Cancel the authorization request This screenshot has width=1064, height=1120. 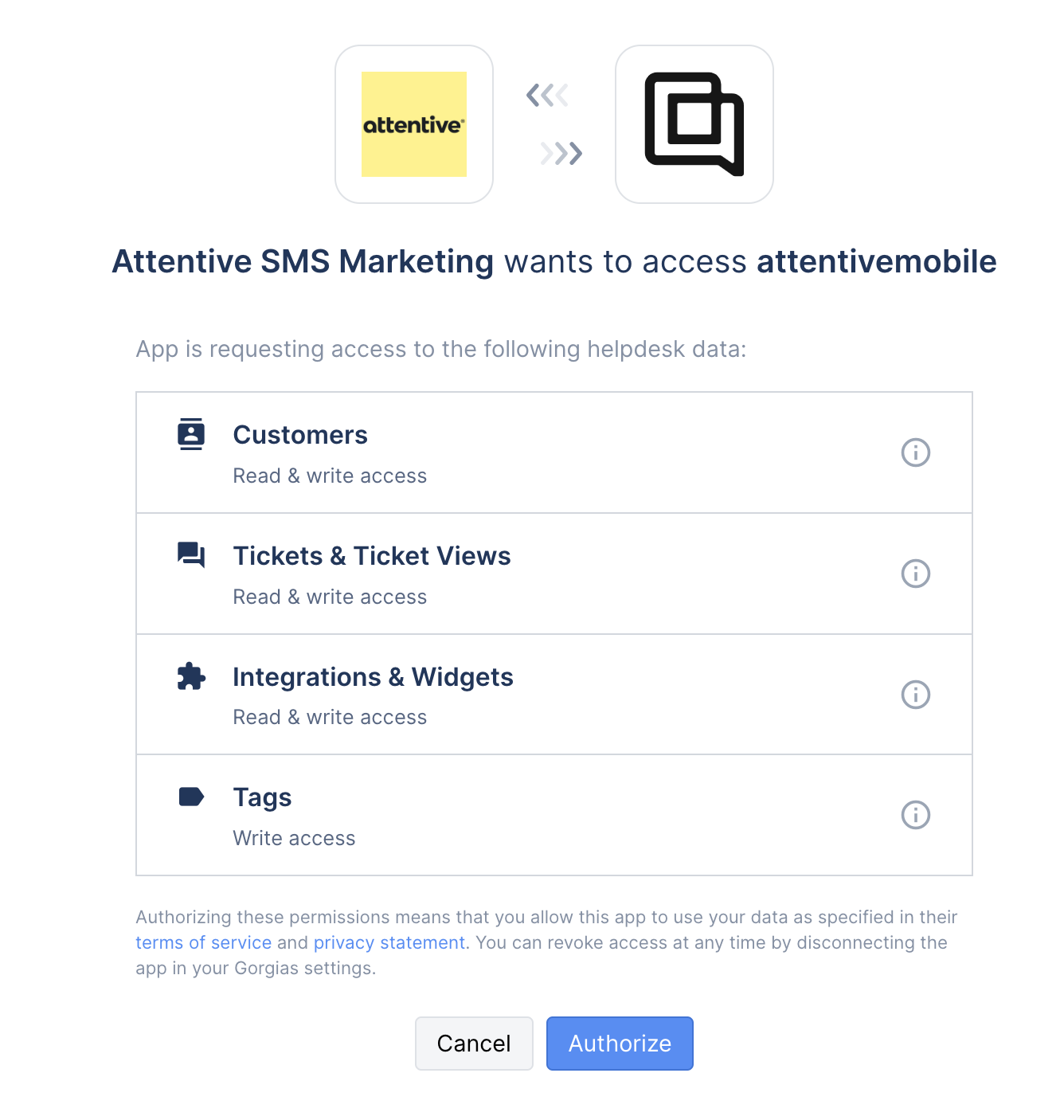474,1044
